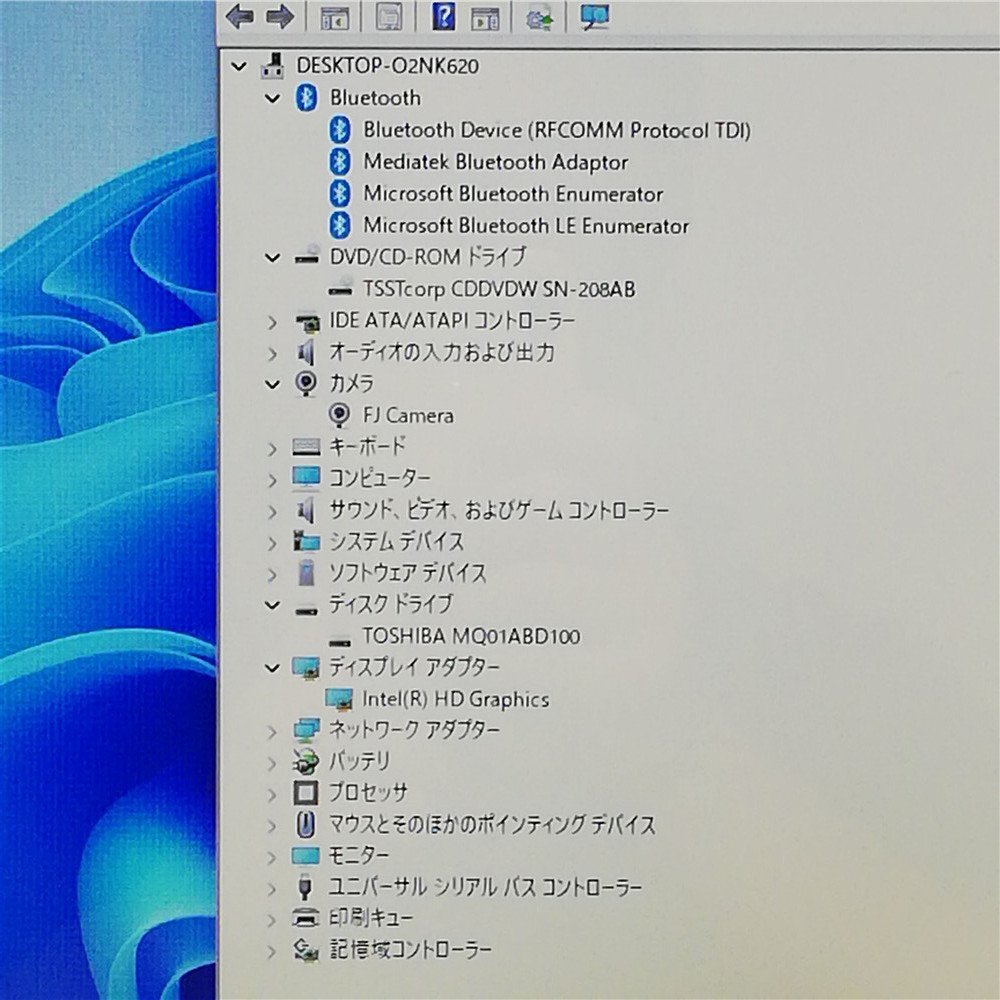Expand the マウスとそのほかのポインティング デバイス category

(x=272, y=825)
